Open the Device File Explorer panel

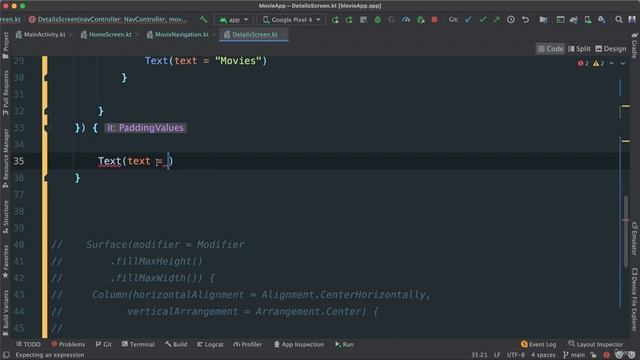pyautogui.click(x=635, y=299)
